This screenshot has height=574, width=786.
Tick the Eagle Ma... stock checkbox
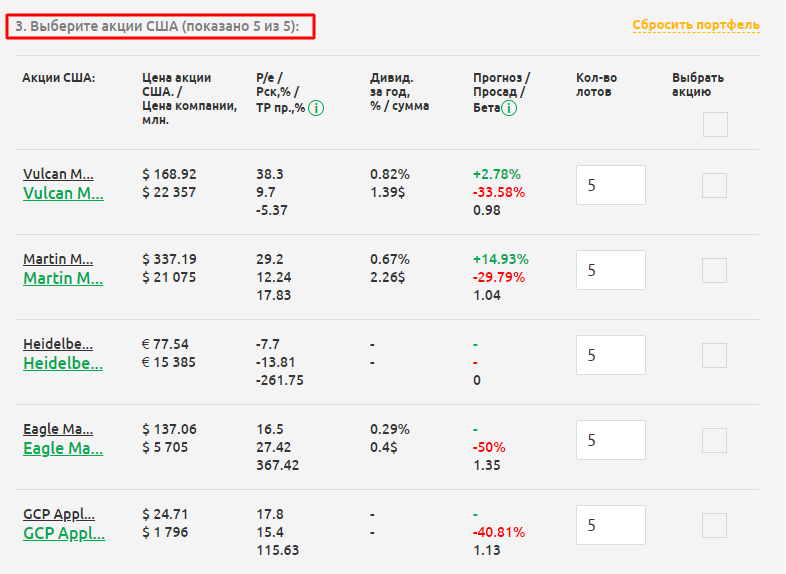715,440
